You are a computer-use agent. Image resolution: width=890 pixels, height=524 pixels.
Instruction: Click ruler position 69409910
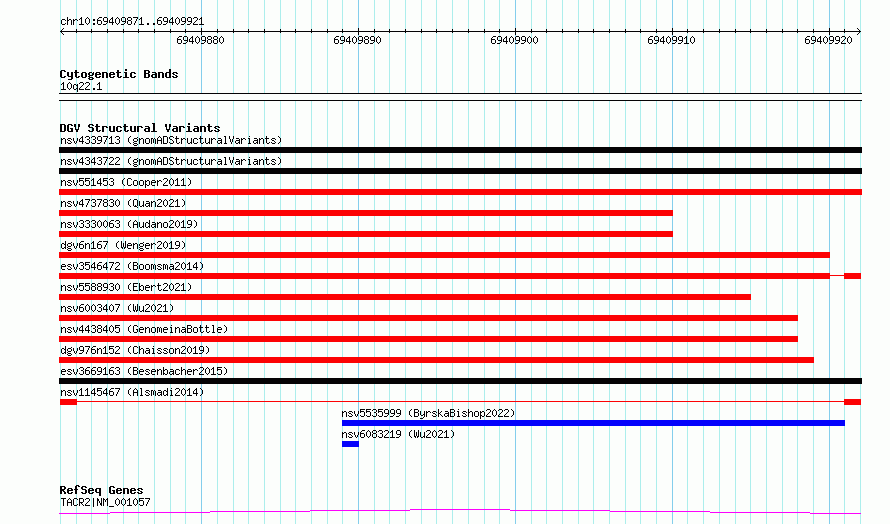[x=671, y=40]
